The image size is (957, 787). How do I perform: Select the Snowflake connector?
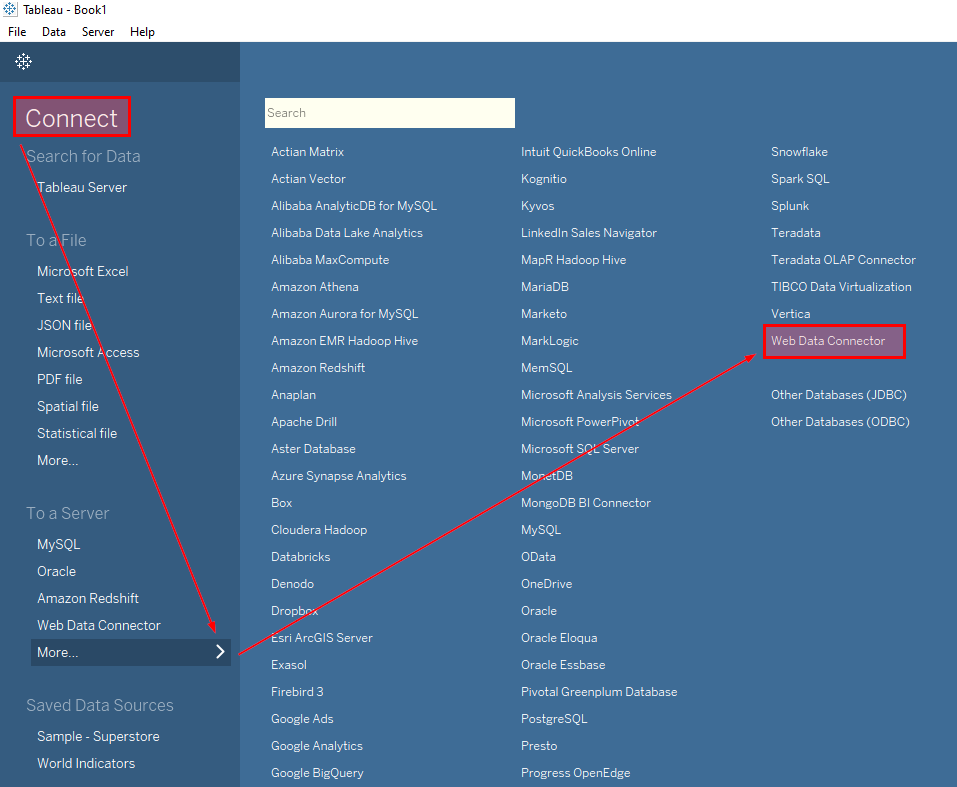tap(799, 151)
